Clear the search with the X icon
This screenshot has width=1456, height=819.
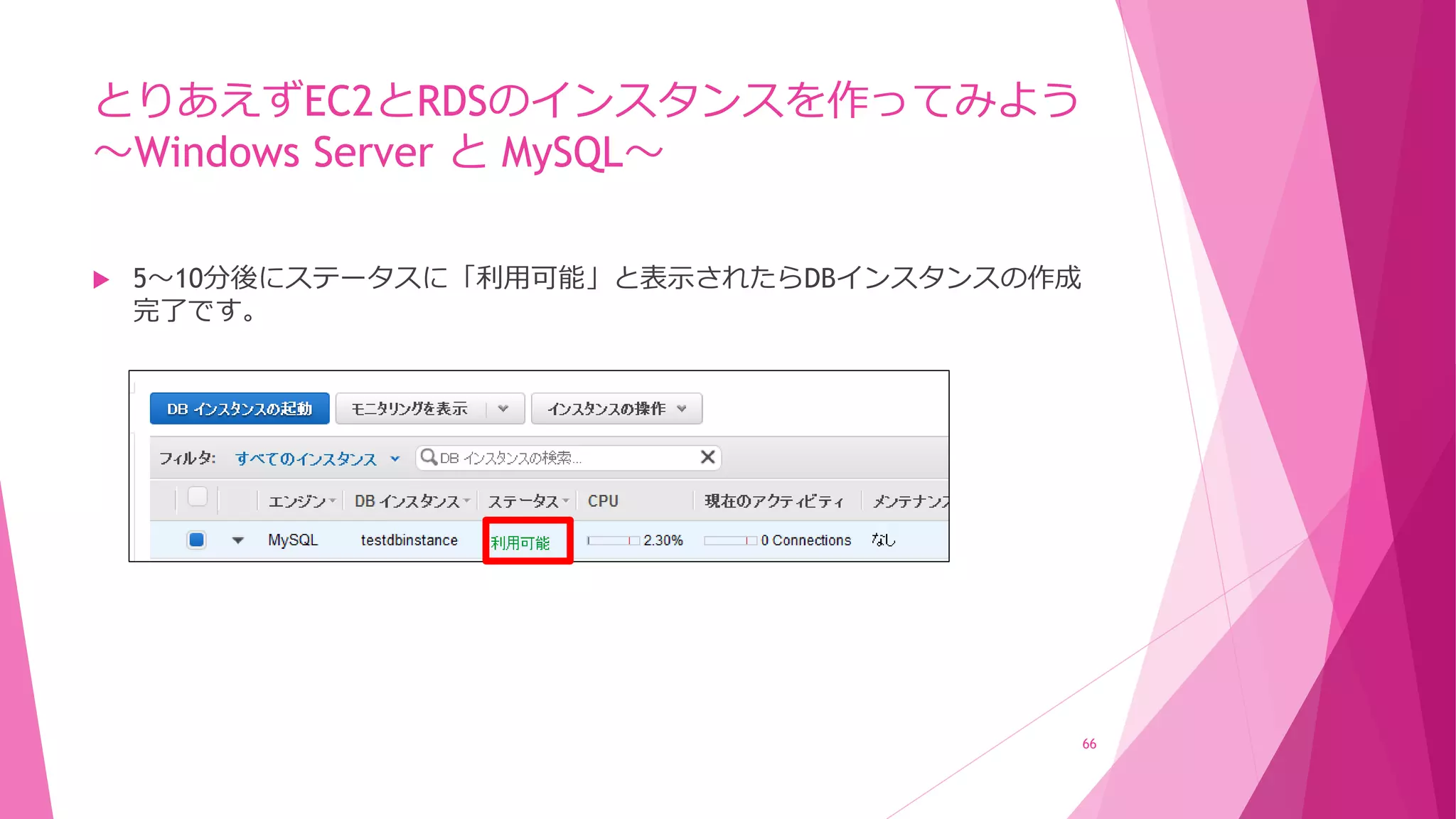click(707, 457)
